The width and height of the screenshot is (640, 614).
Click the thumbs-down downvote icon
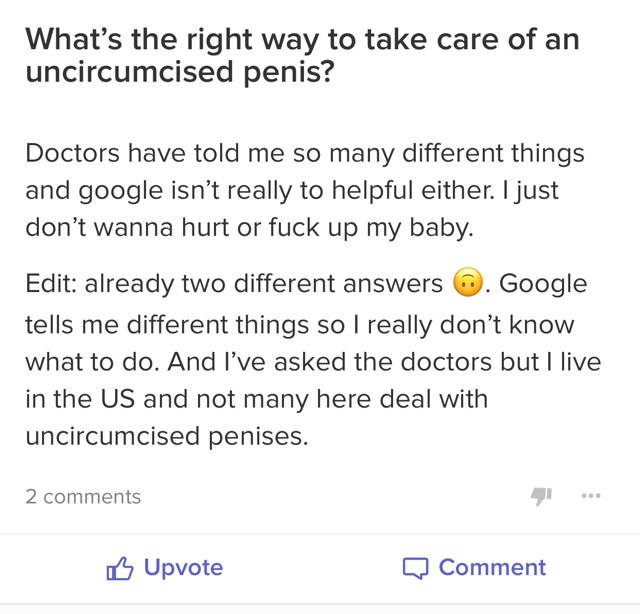pyautogui.click(x=541, y=496)
